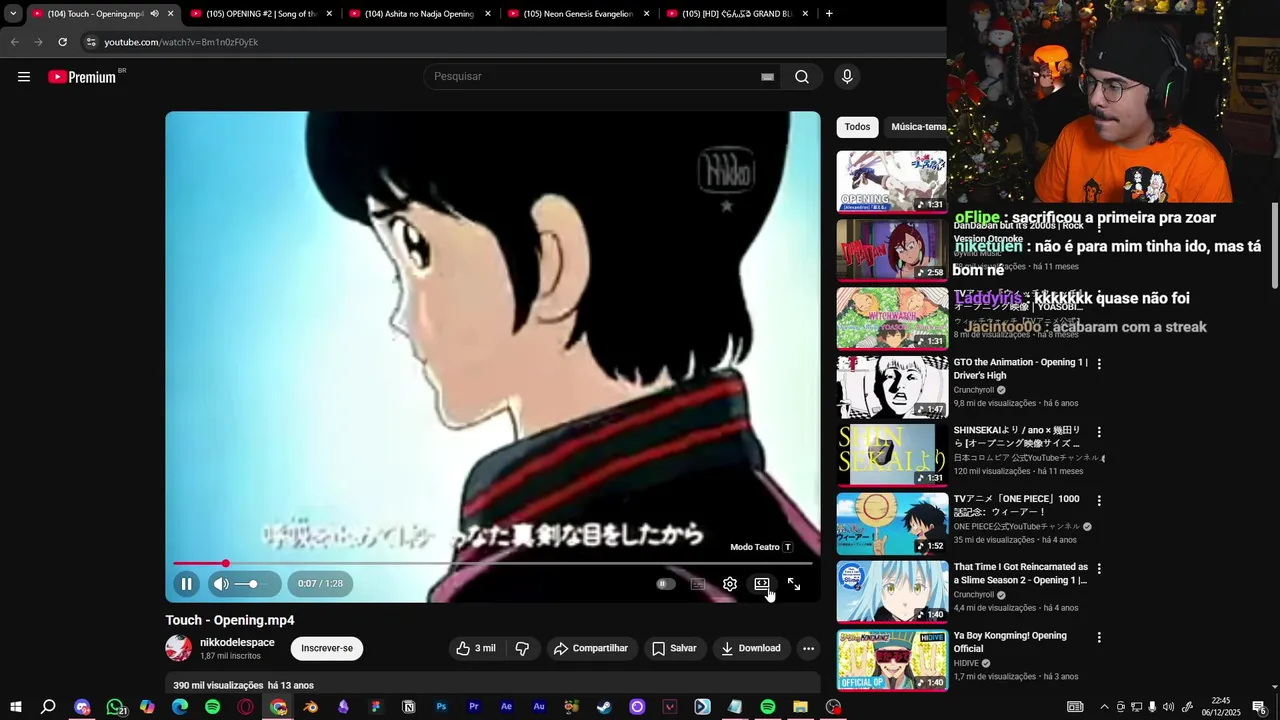Switch to theater mode (Modo Teatro)

tap(762, 584)
